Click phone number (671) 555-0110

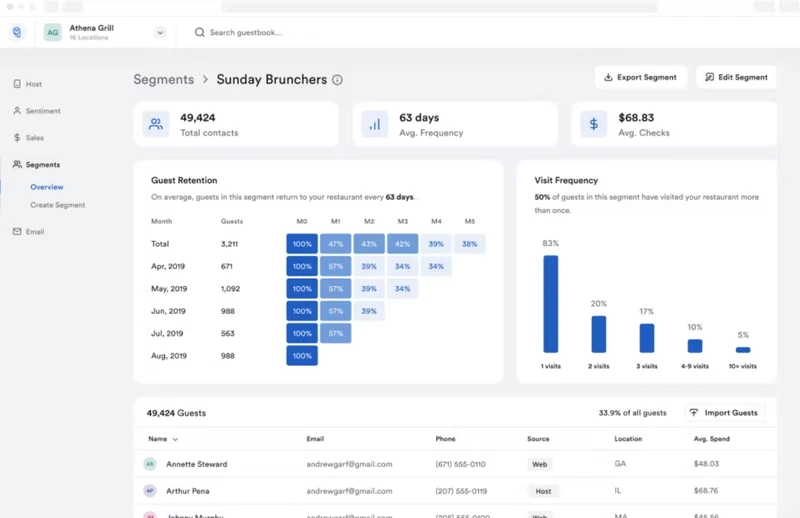click(x=460, y=464)
